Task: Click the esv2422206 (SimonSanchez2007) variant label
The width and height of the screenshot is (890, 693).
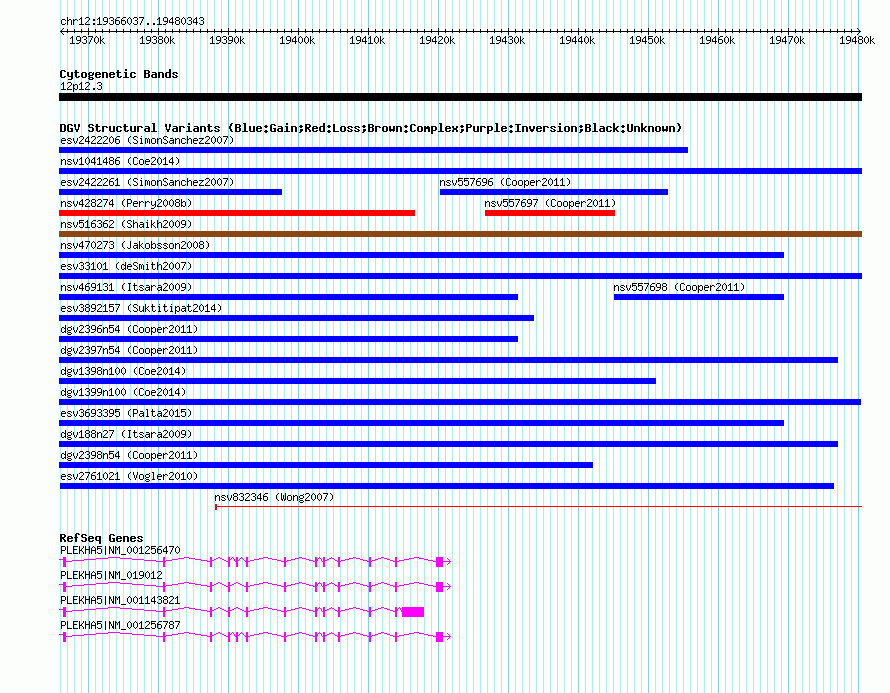Action: (x=147, y=140)
